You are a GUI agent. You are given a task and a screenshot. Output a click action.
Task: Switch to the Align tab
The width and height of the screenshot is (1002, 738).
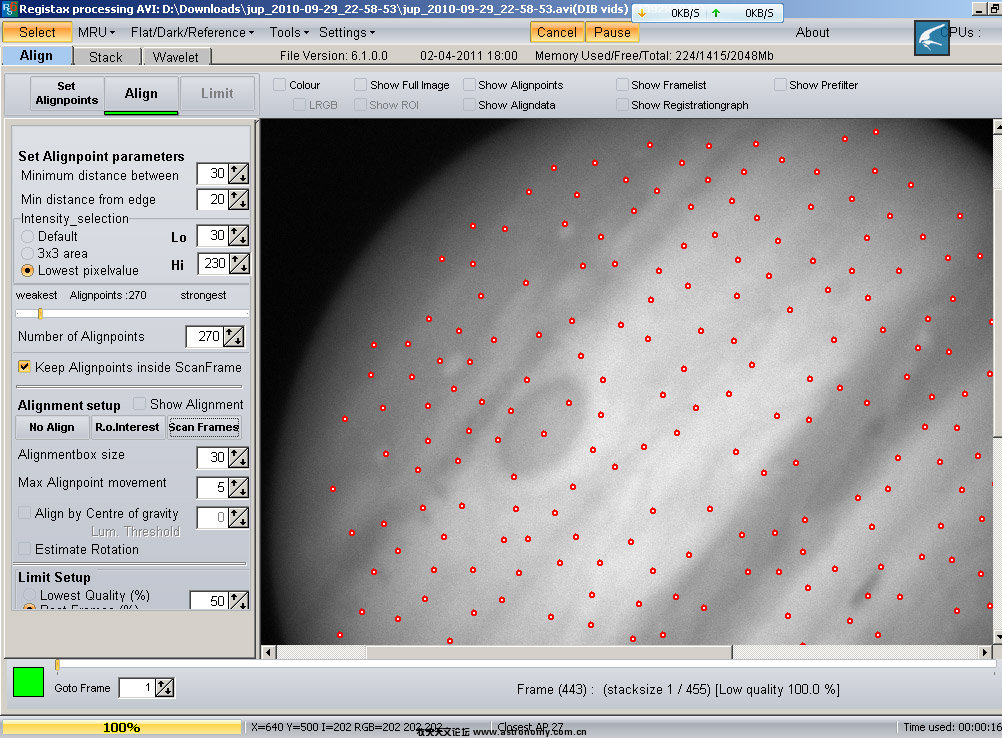coord(36,56)
